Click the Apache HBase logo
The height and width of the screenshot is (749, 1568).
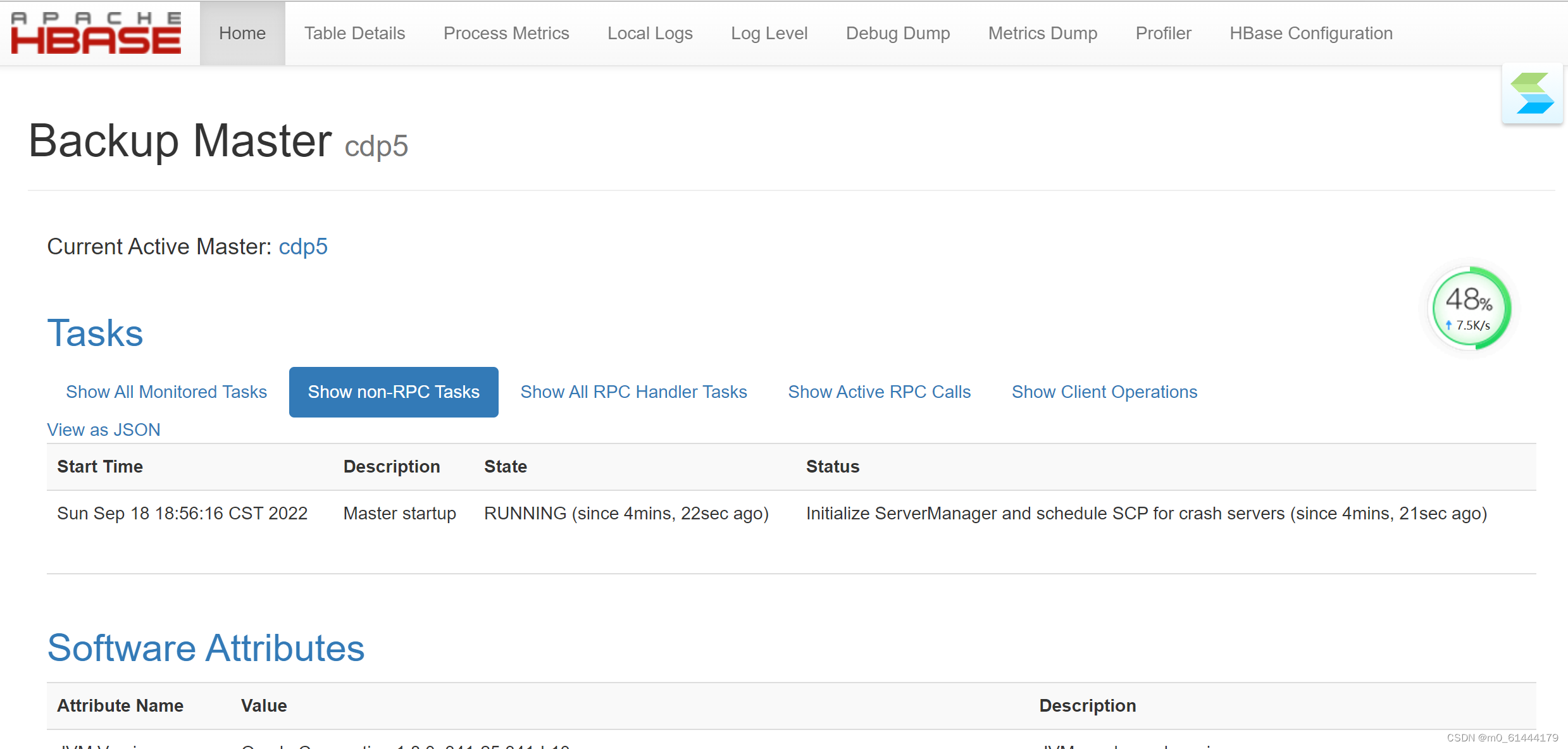point(96,33)
